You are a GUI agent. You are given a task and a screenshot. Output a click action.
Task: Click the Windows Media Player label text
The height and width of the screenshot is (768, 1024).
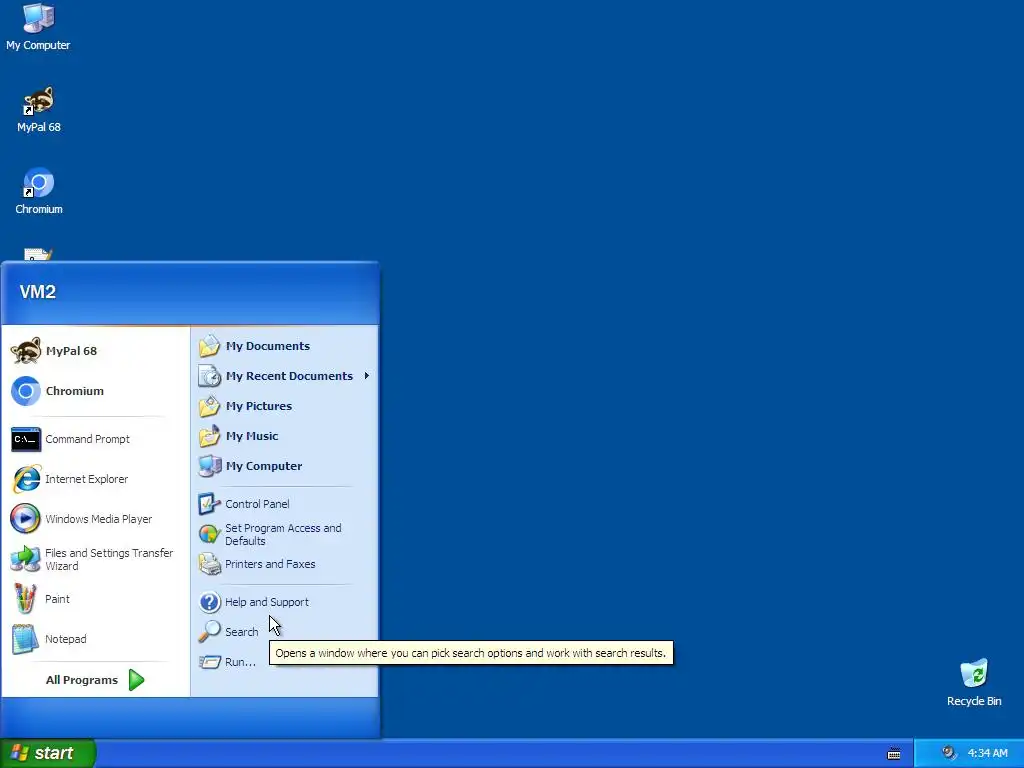click(99, 519)
